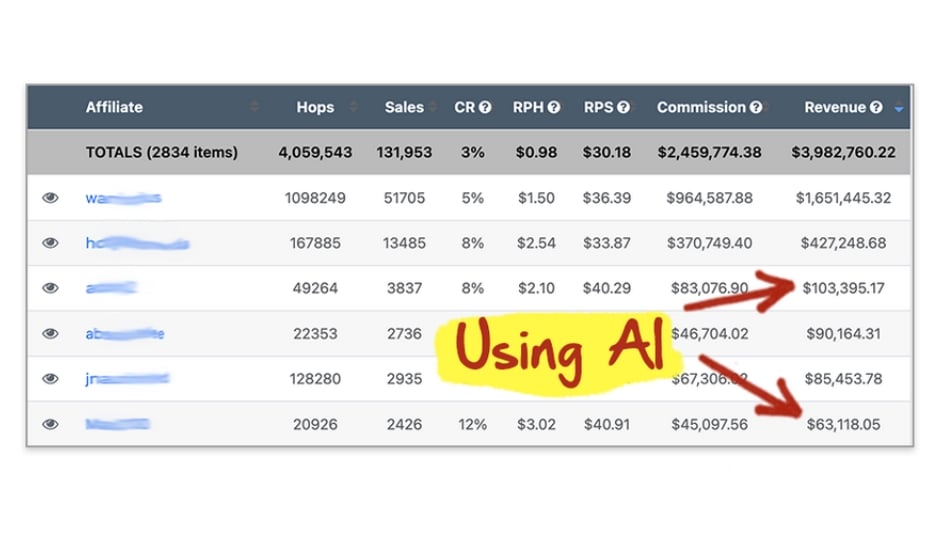Screen dimensions: 940x540
Task: Open the blurred affiliate link in the 49264 hops row
Action: 112,288
